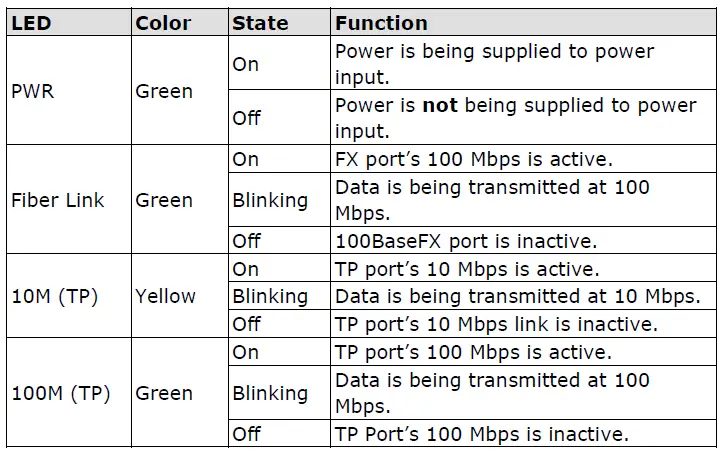Select the 10M (TP) LED cell
This screenshot has height=455, width=724.
click(x=54, y=296)
